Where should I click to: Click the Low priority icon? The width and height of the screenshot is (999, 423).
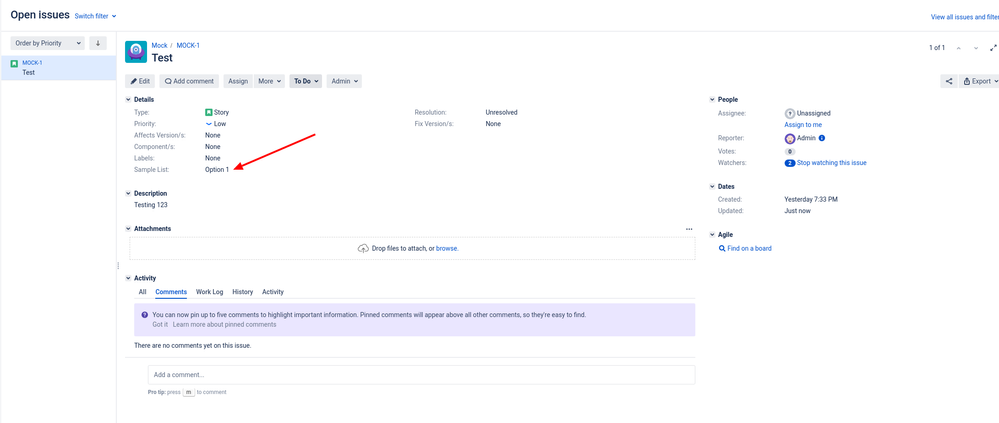[208, 124]
